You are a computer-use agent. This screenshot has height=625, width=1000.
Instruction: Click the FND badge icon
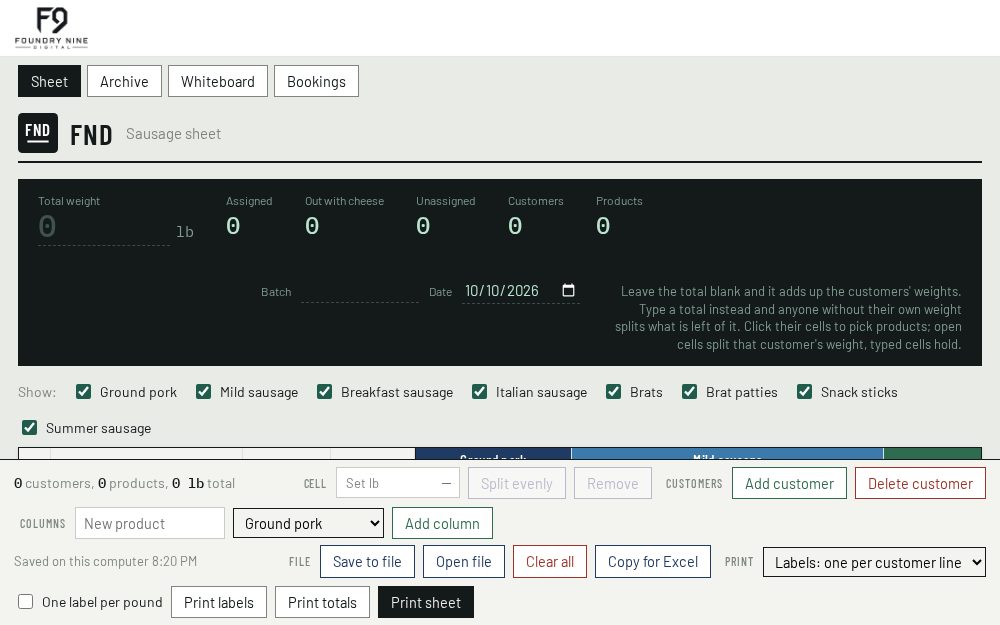(x=38, y=133)
